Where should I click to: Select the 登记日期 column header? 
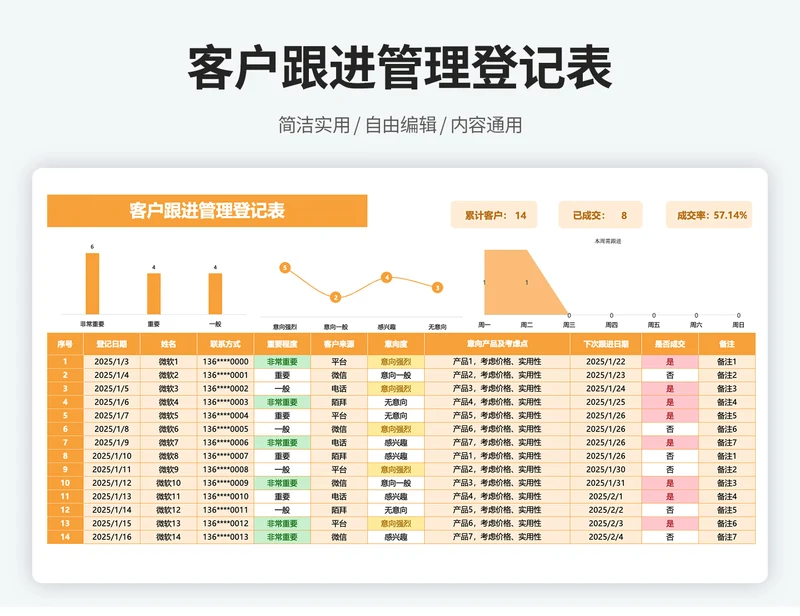tap(112, 344)
